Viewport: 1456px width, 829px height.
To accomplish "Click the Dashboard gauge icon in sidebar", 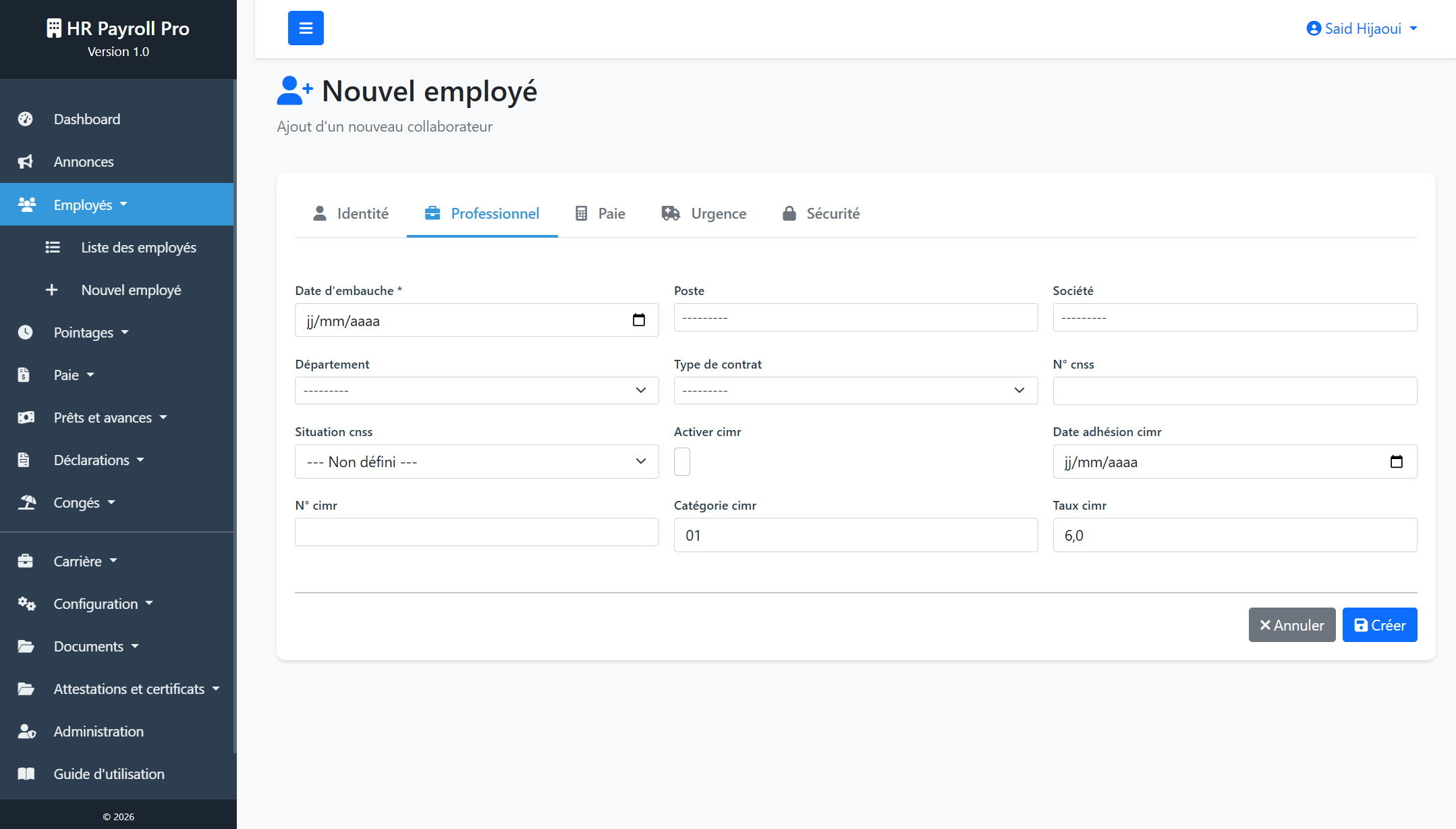I will [26, 119].
